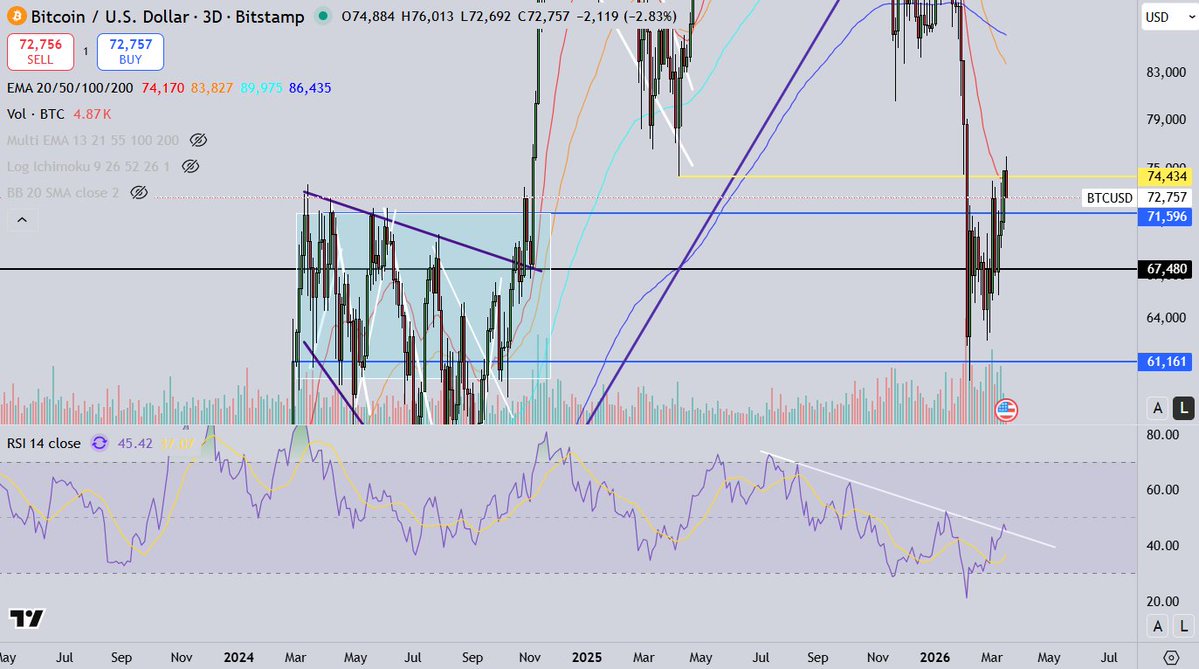This screenshot has width=1199, height=669.
Task: Click the 72,756 SELL button
Action: pos(41,52)
